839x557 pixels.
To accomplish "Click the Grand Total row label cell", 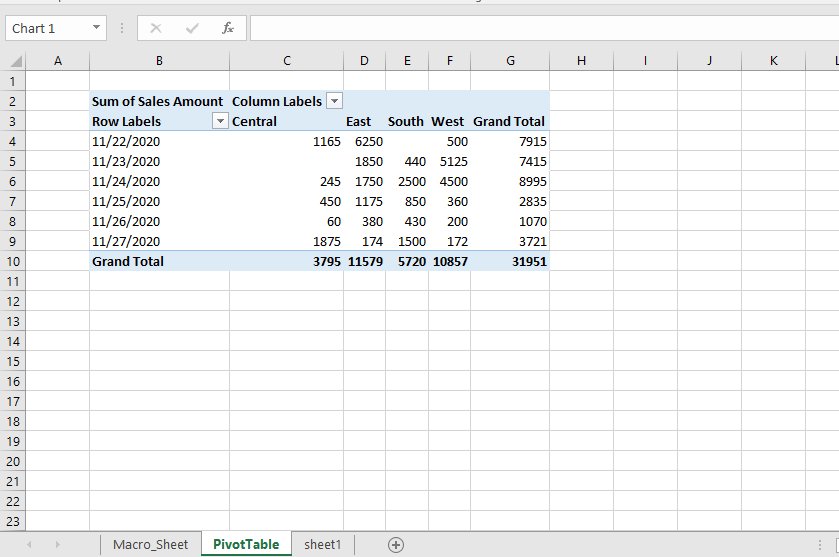I will tap(159, 261).
